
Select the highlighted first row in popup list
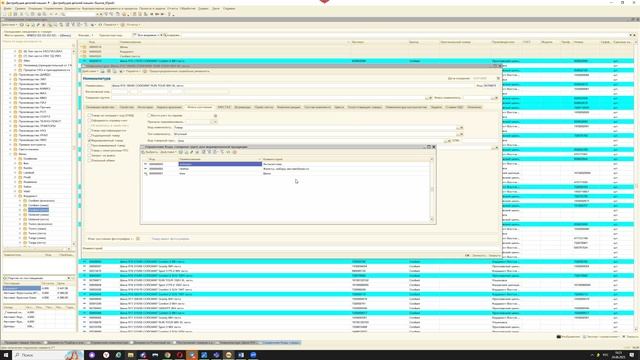[x=286, y=164]
